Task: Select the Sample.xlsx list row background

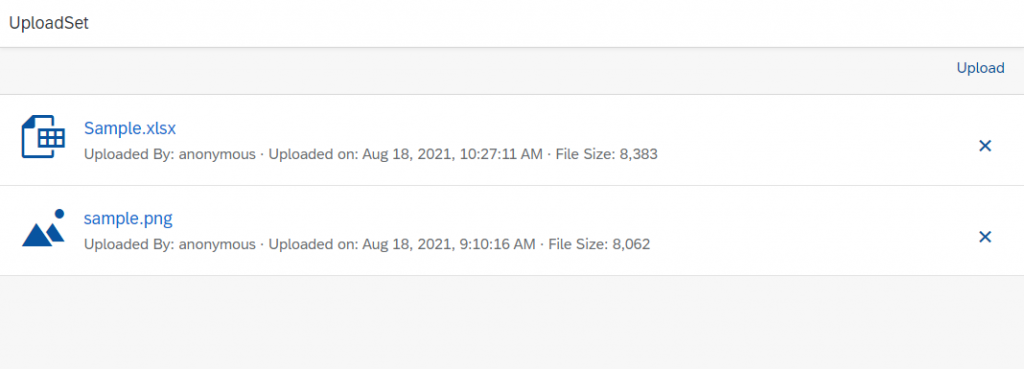Action: (x=512, y=140)
